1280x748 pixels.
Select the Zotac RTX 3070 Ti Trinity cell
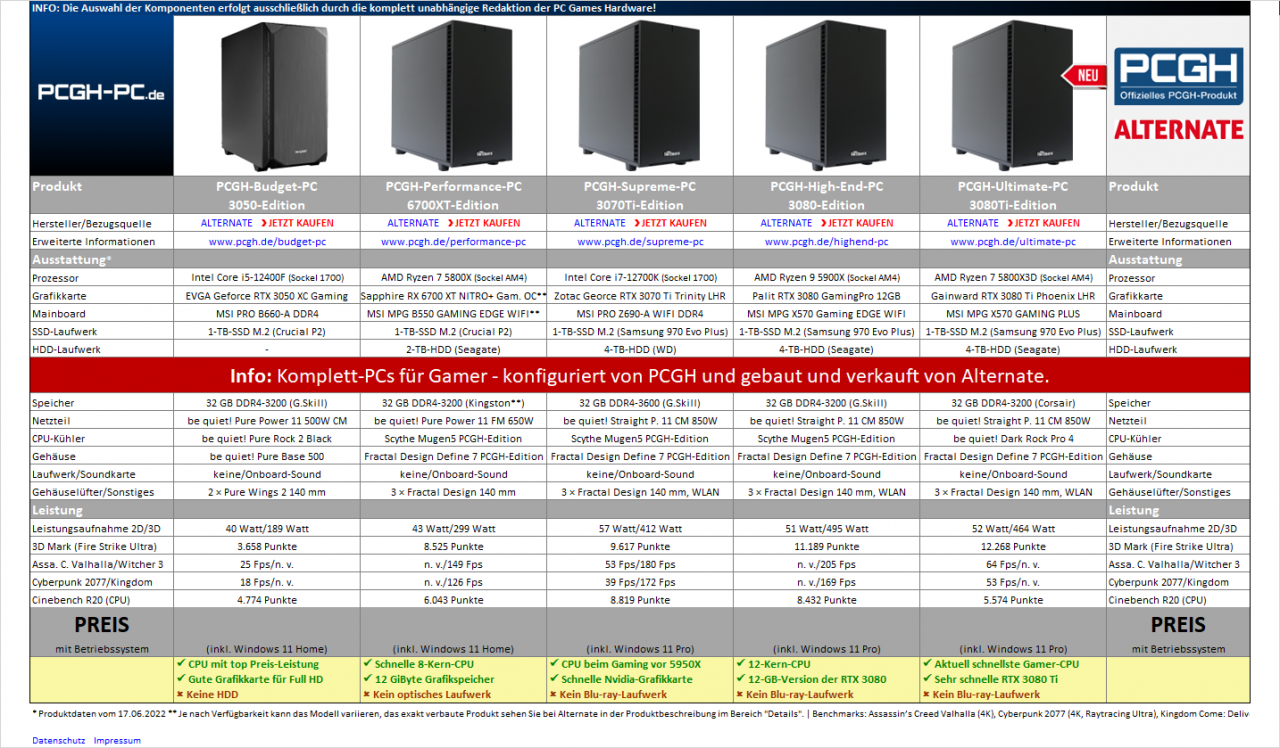(641, 296)
